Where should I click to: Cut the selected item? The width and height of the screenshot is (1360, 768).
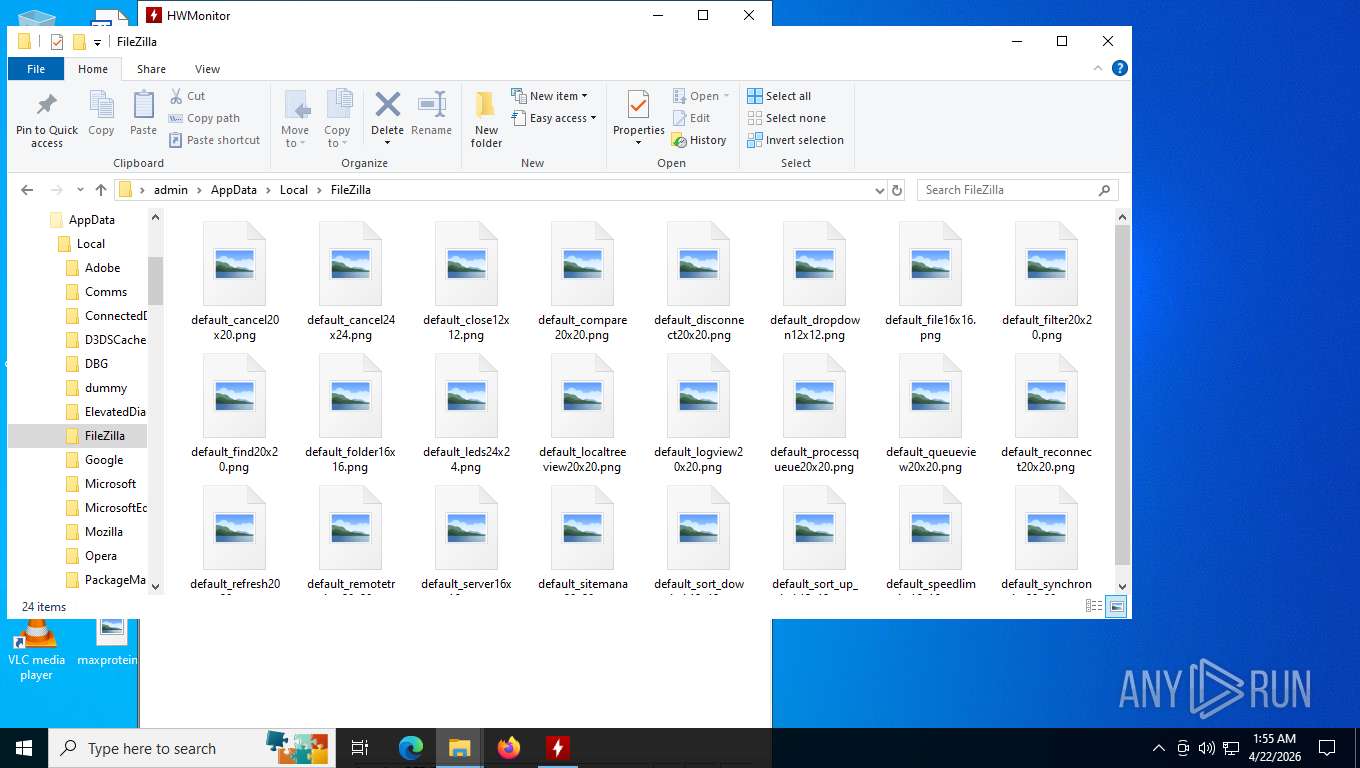point(187,96)
